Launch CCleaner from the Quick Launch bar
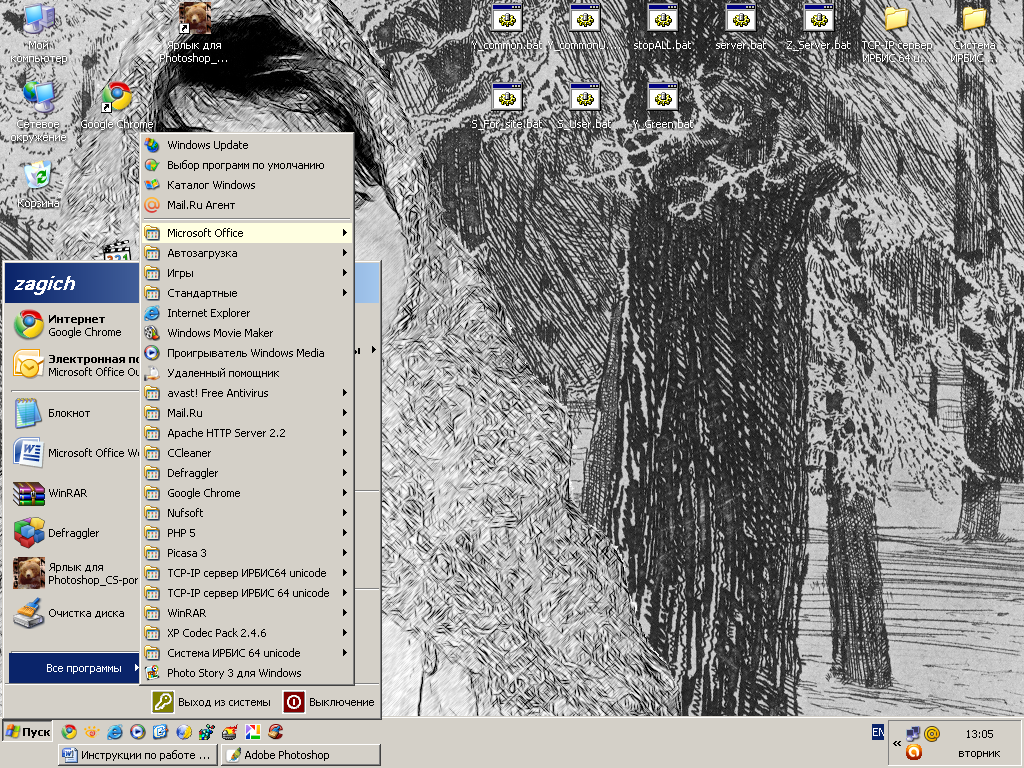The height and width of the screenshot is (768, 1024). (276, 732)
